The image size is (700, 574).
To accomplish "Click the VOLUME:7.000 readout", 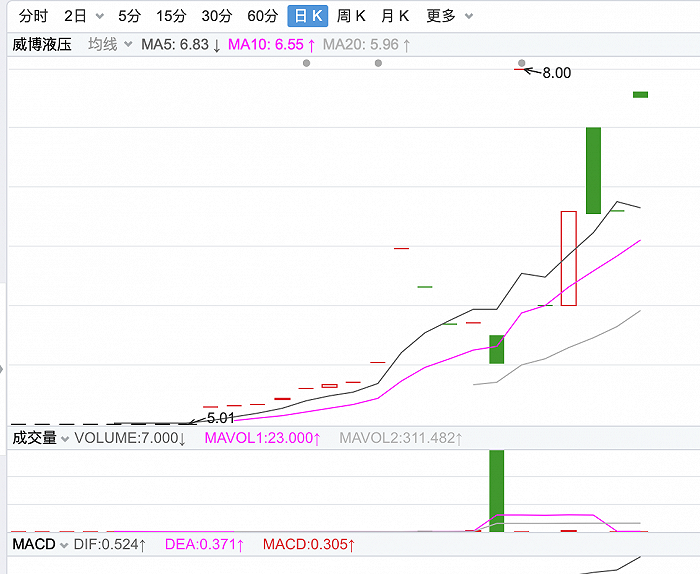I will coord(130,438).
